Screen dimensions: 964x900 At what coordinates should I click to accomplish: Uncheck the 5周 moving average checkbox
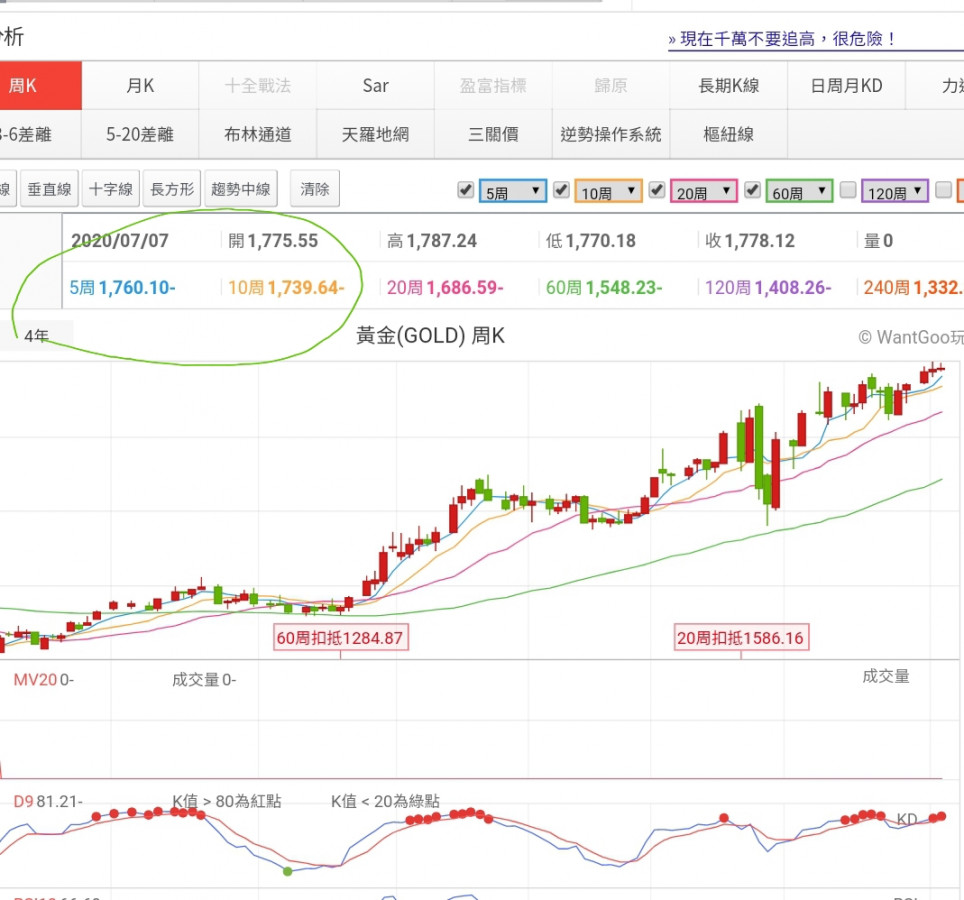point(465,190)
